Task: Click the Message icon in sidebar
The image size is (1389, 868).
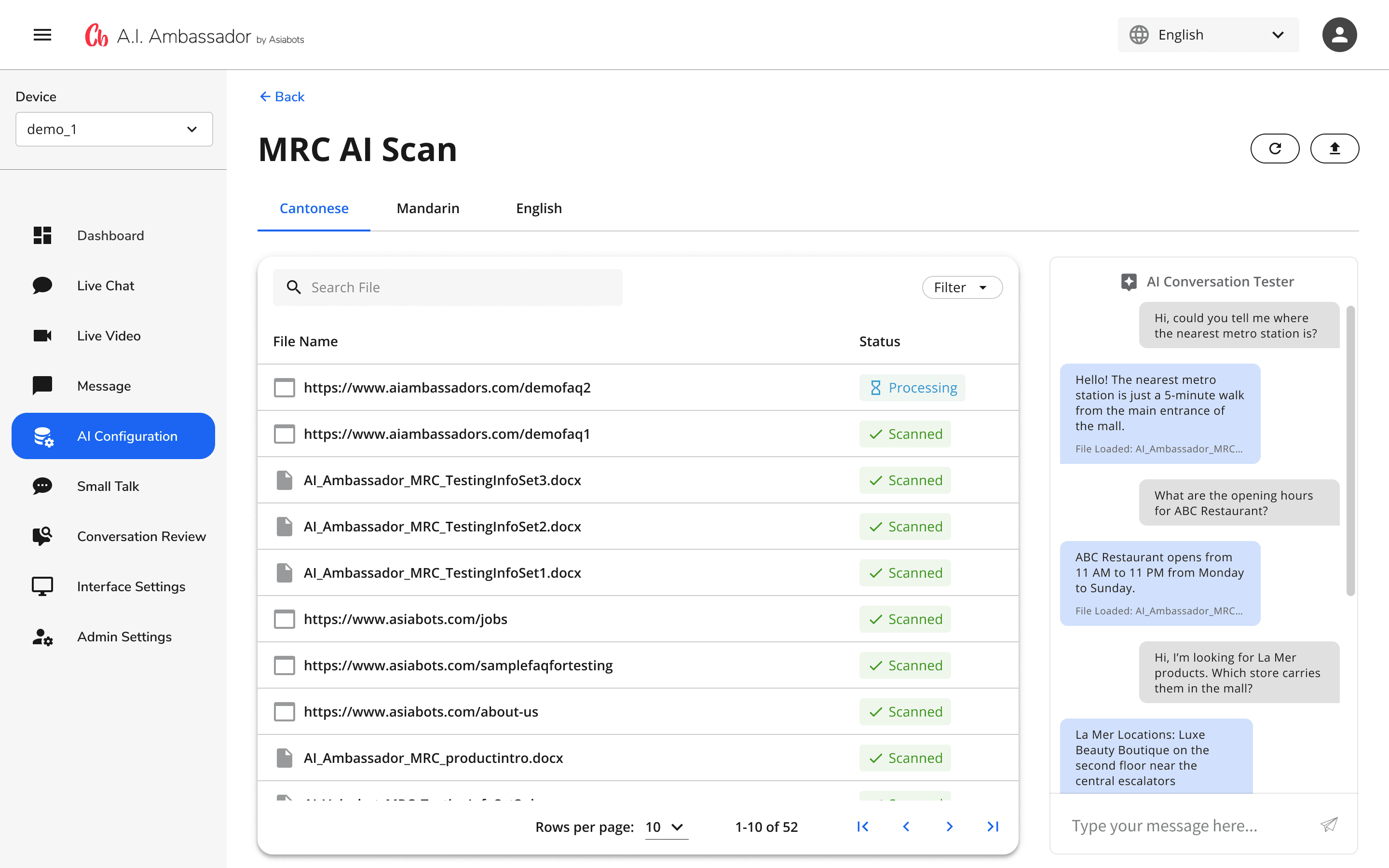Action: click(x=42, y=386)
